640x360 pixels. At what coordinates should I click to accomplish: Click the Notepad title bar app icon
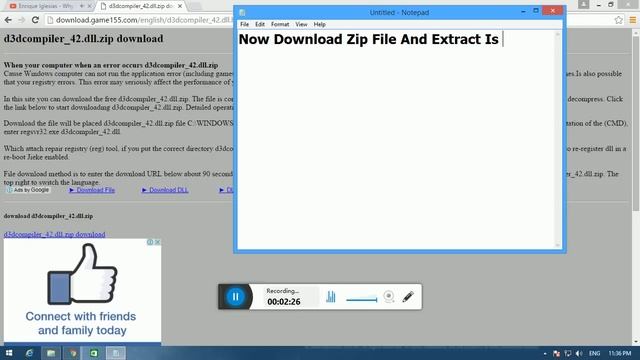(x=242, y=13)
